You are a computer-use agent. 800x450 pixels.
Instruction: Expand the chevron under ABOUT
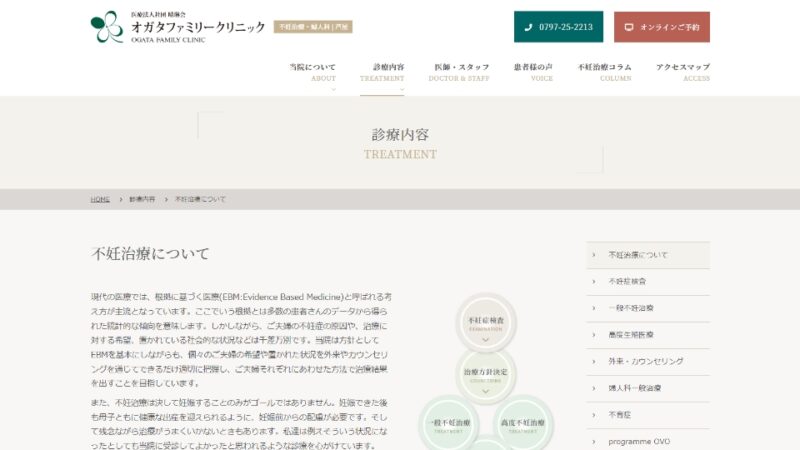[x=334, y=89]
